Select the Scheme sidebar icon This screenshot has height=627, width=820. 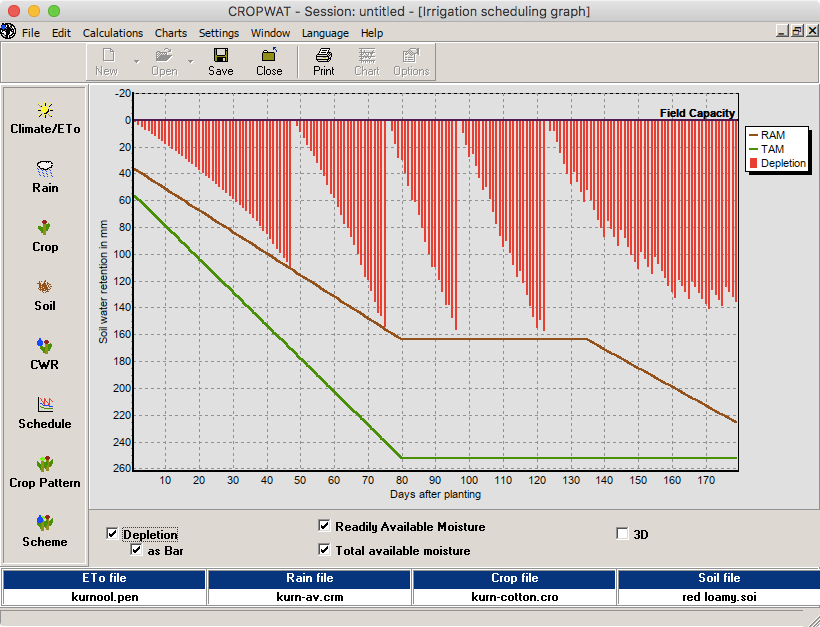[x=45, y=530]
